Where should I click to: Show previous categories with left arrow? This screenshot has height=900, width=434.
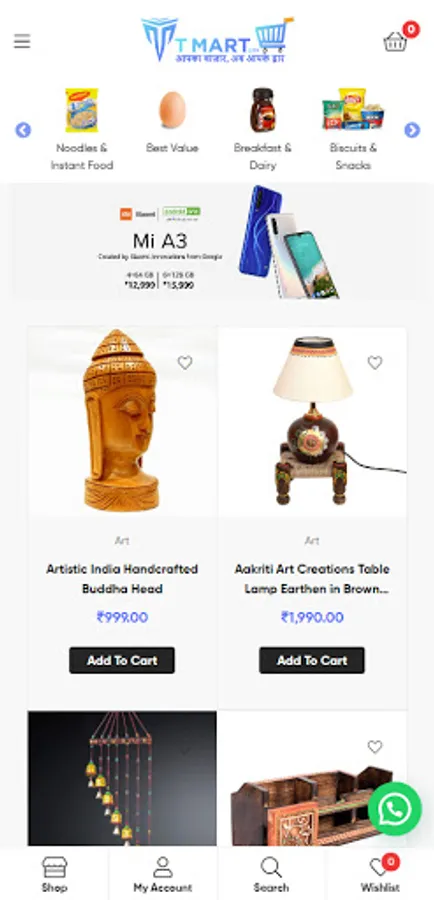(x=23, y=130)
